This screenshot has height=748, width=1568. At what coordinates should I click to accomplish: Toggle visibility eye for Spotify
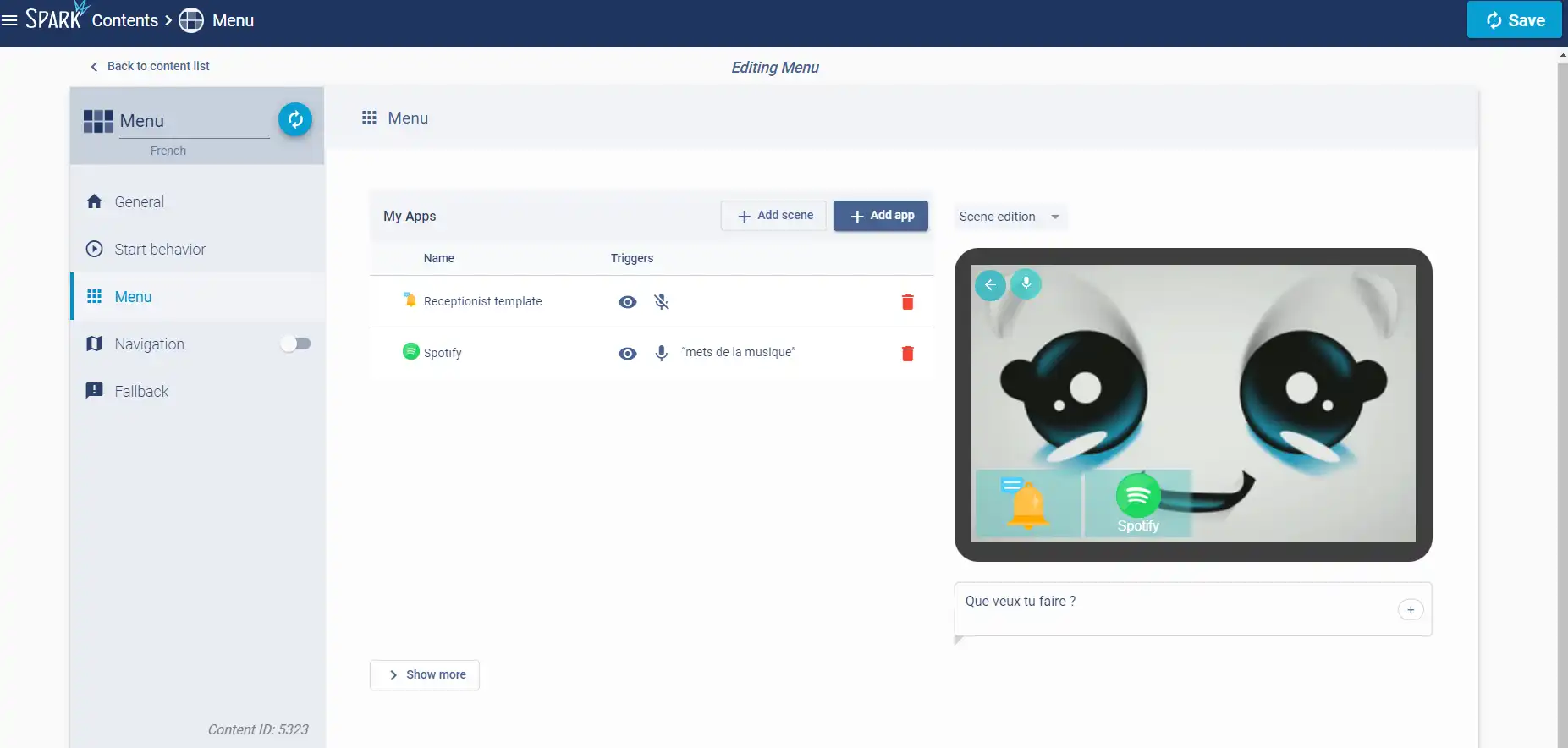click(627, 354)
